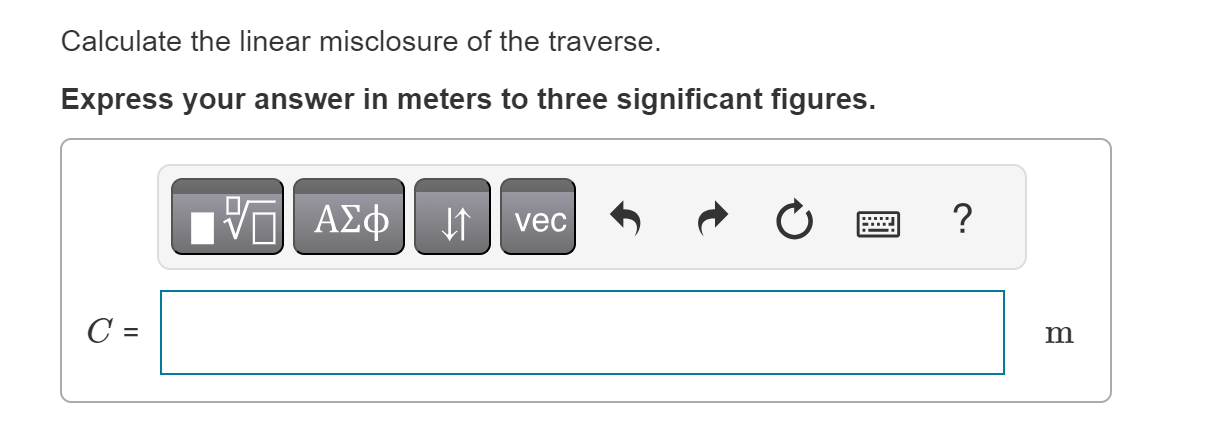Focus the C = answer input box
This screenshot has height=425, width=1218.
582,332
